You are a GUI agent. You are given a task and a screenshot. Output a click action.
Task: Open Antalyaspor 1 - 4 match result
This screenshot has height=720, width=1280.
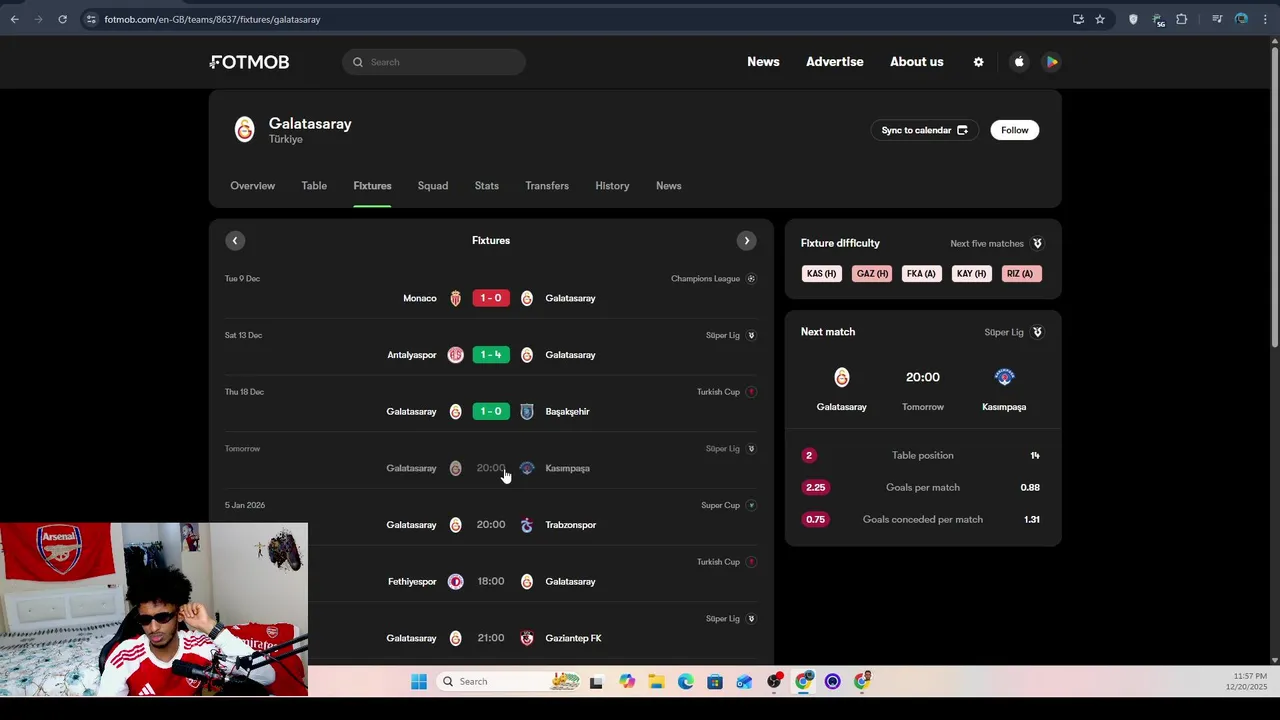[491, 355]
